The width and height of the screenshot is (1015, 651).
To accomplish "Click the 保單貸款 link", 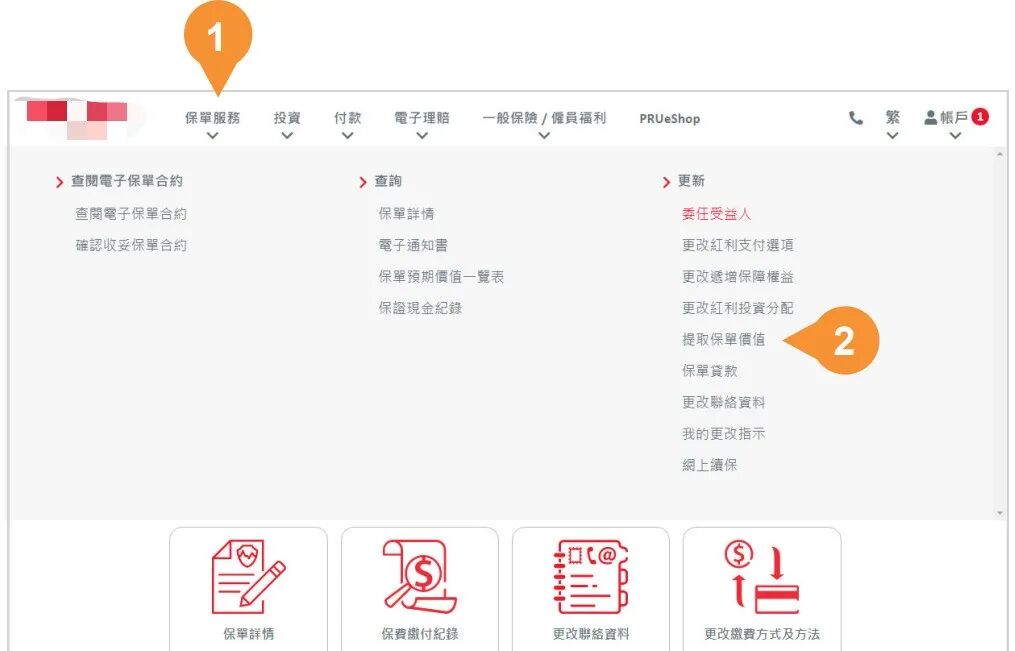I will pos(709,370).
